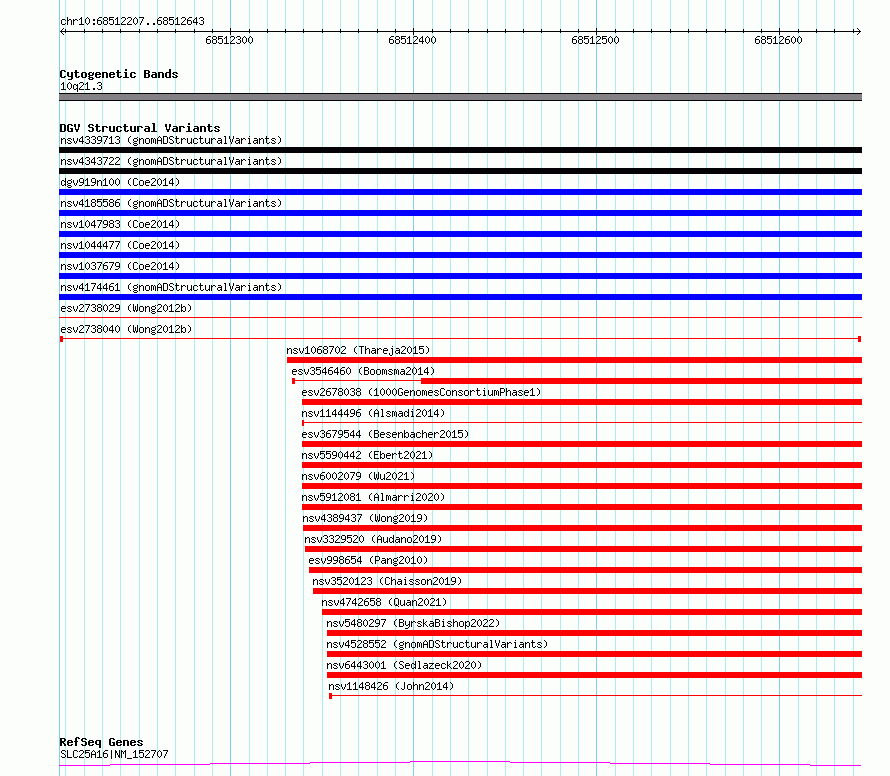Click the blue bar under dgv919n100
The height and width of the screenshot is (776, 890).
(460, 192)
